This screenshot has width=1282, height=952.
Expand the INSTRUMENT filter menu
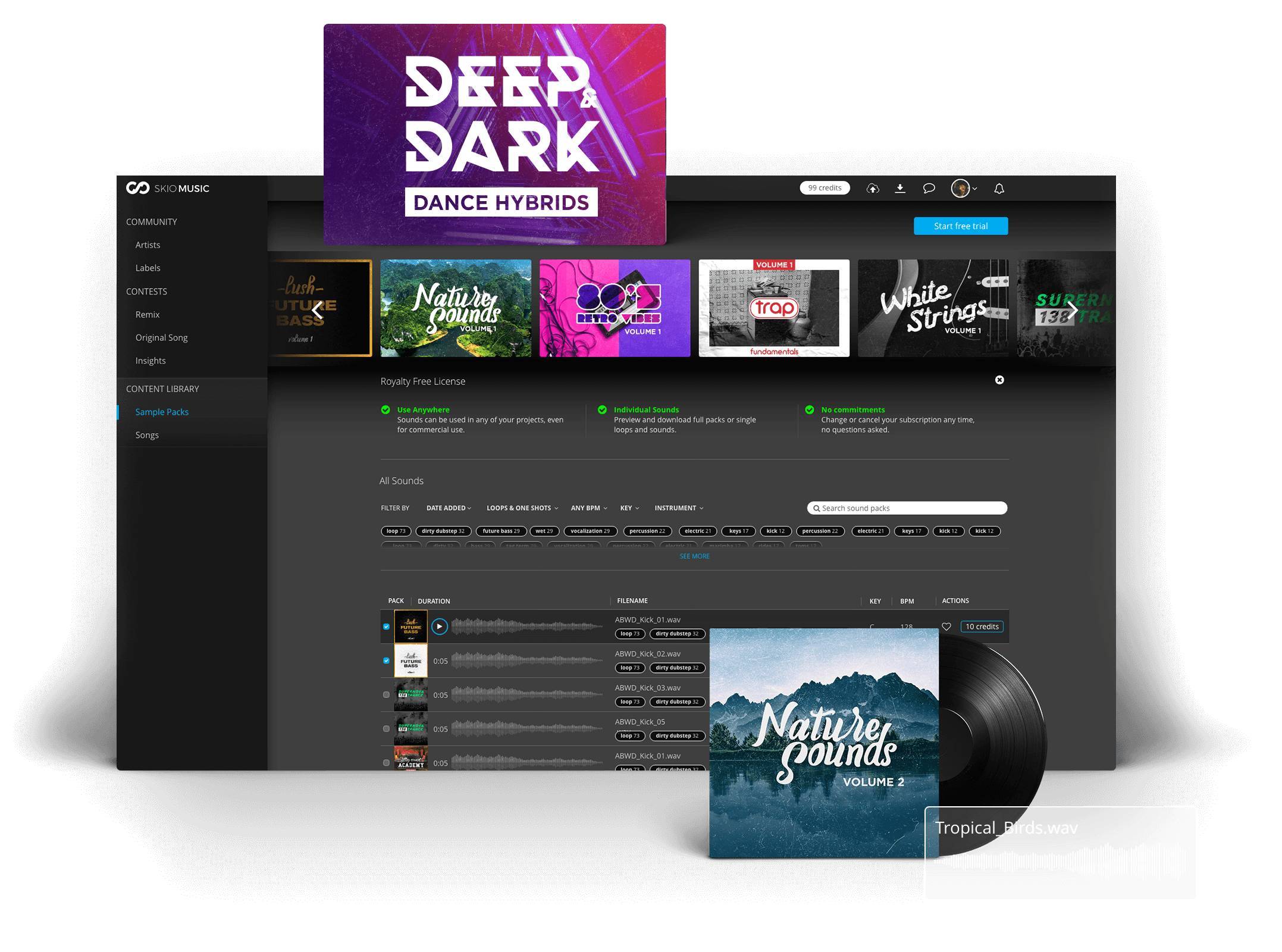tap(678, 508)
